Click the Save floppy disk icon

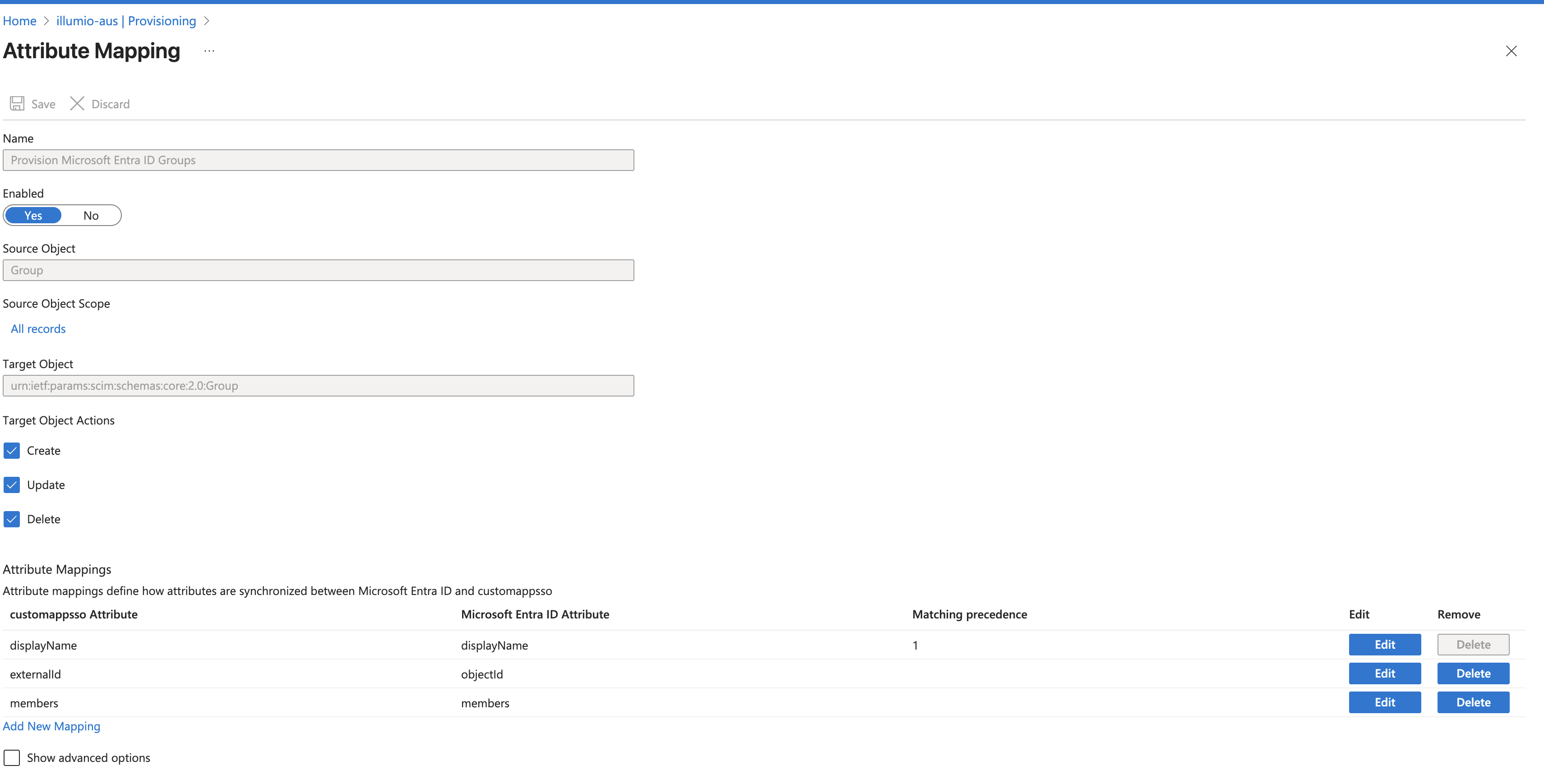[18, 104]
